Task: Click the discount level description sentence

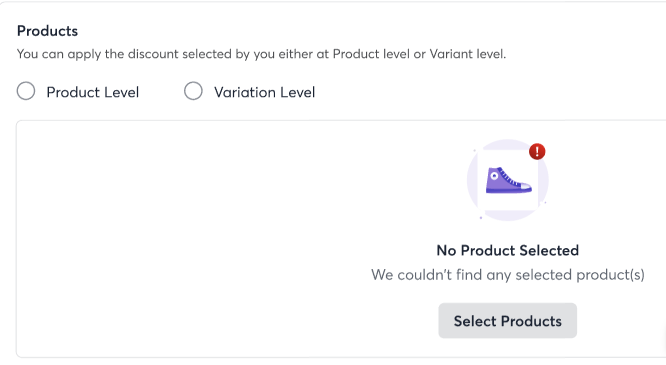Action: tap(262, 54)
